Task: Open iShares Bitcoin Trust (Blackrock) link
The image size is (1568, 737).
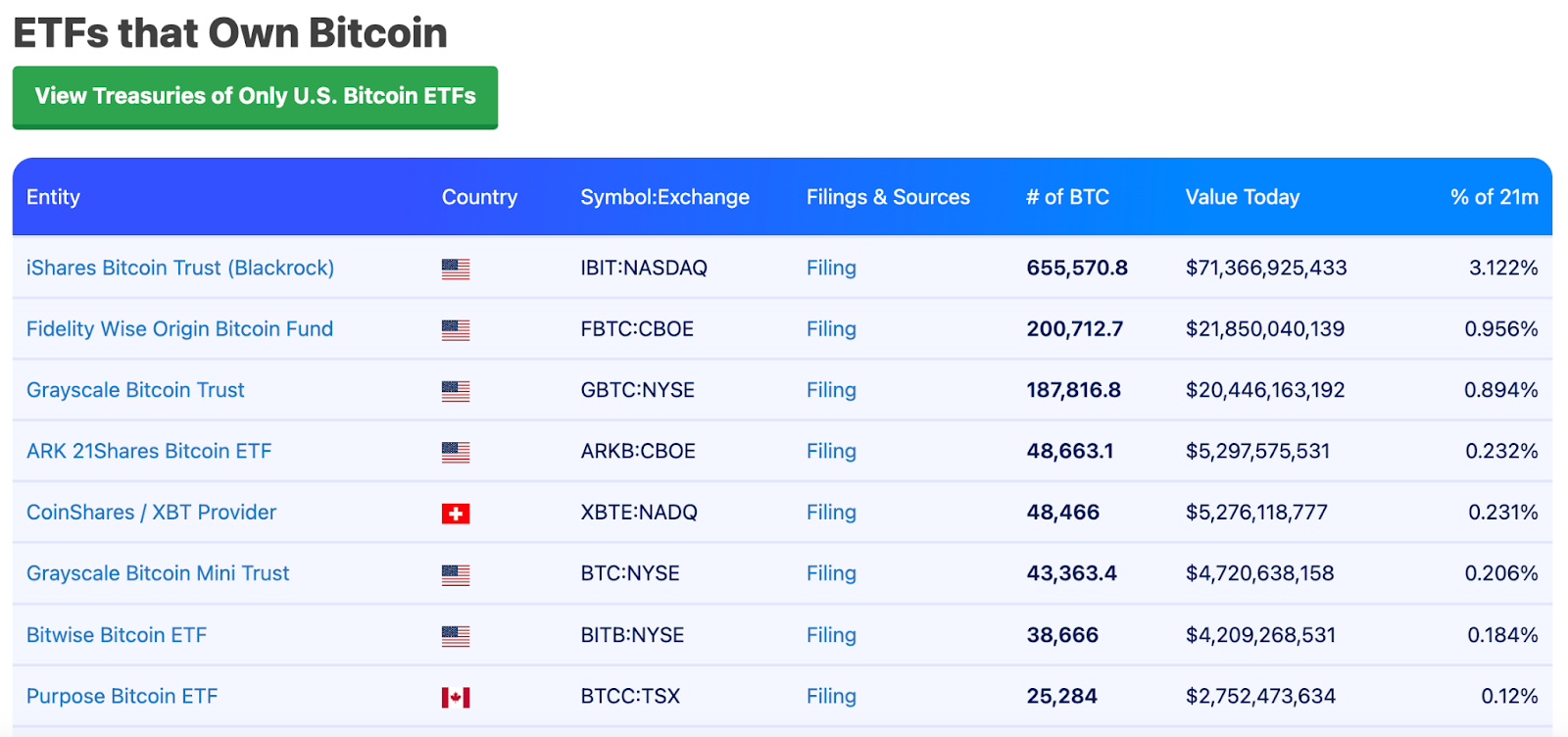Action: [180, 268]
